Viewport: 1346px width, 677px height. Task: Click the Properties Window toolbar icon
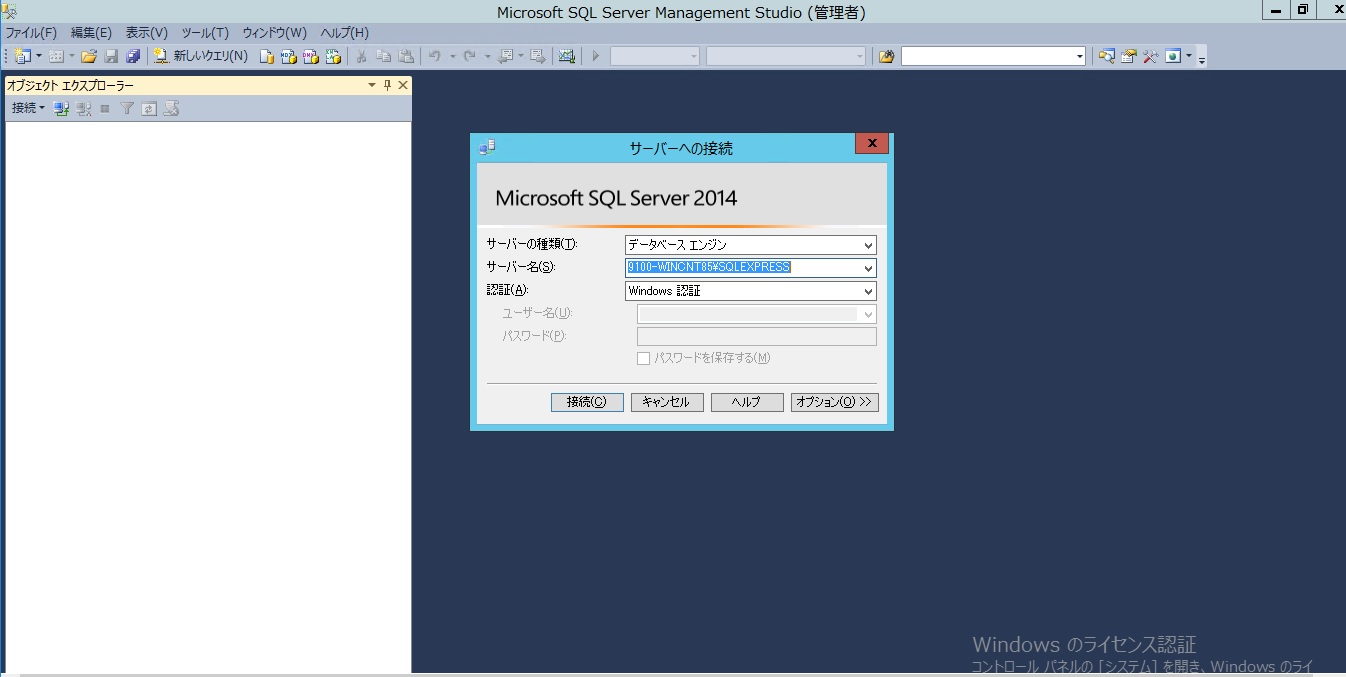click(x=1128, y=56)
